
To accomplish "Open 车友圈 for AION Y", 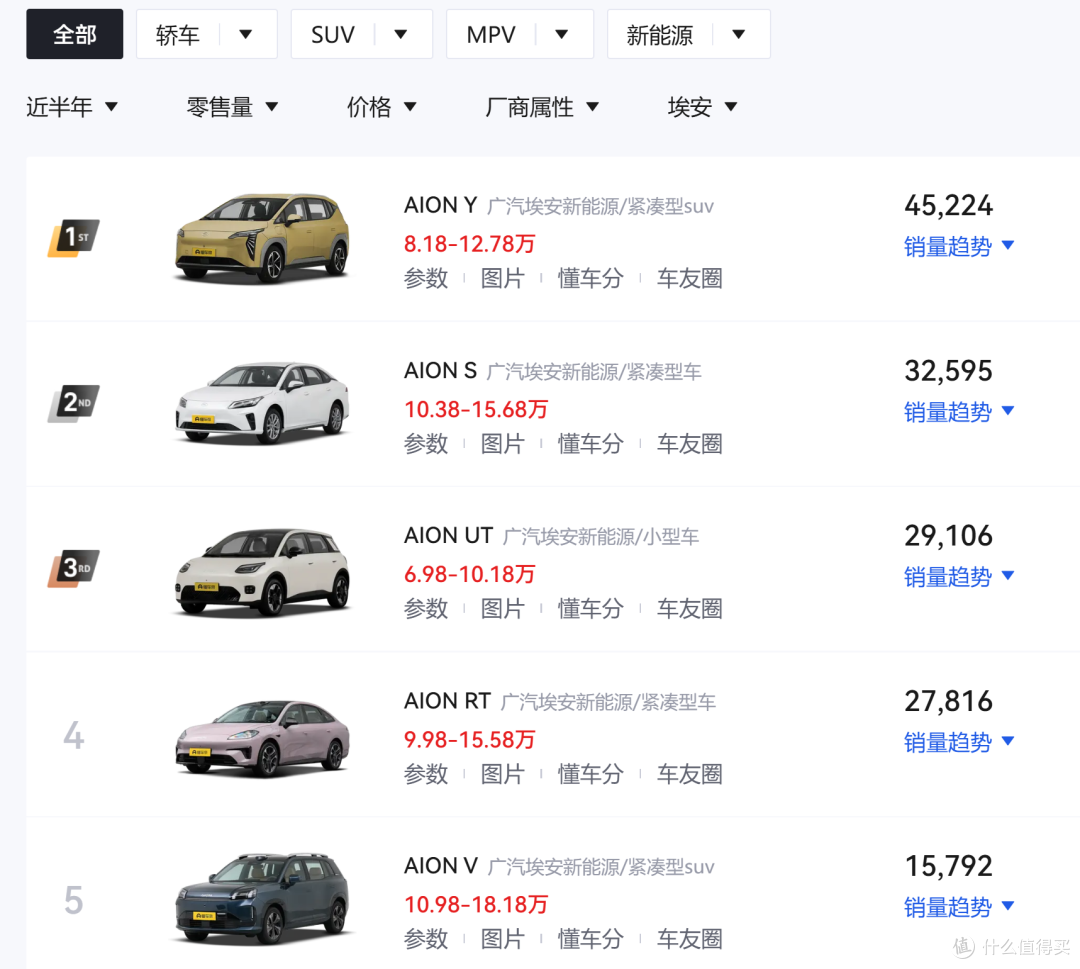I will [689, 278].
